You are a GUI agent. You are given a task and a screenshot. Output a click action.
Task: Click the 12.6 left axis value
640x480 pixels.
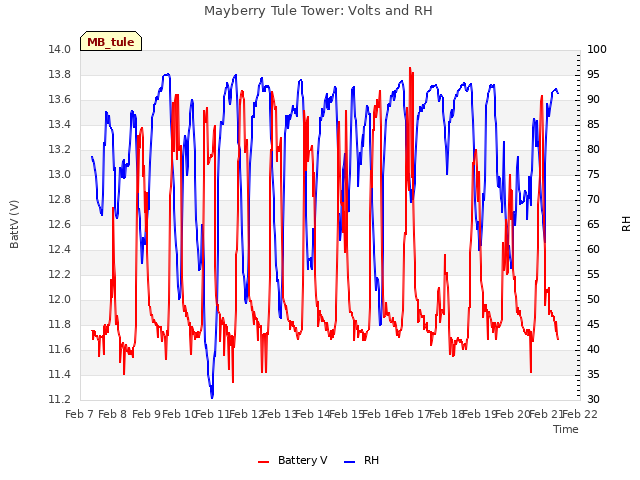(x=60, y=224)
